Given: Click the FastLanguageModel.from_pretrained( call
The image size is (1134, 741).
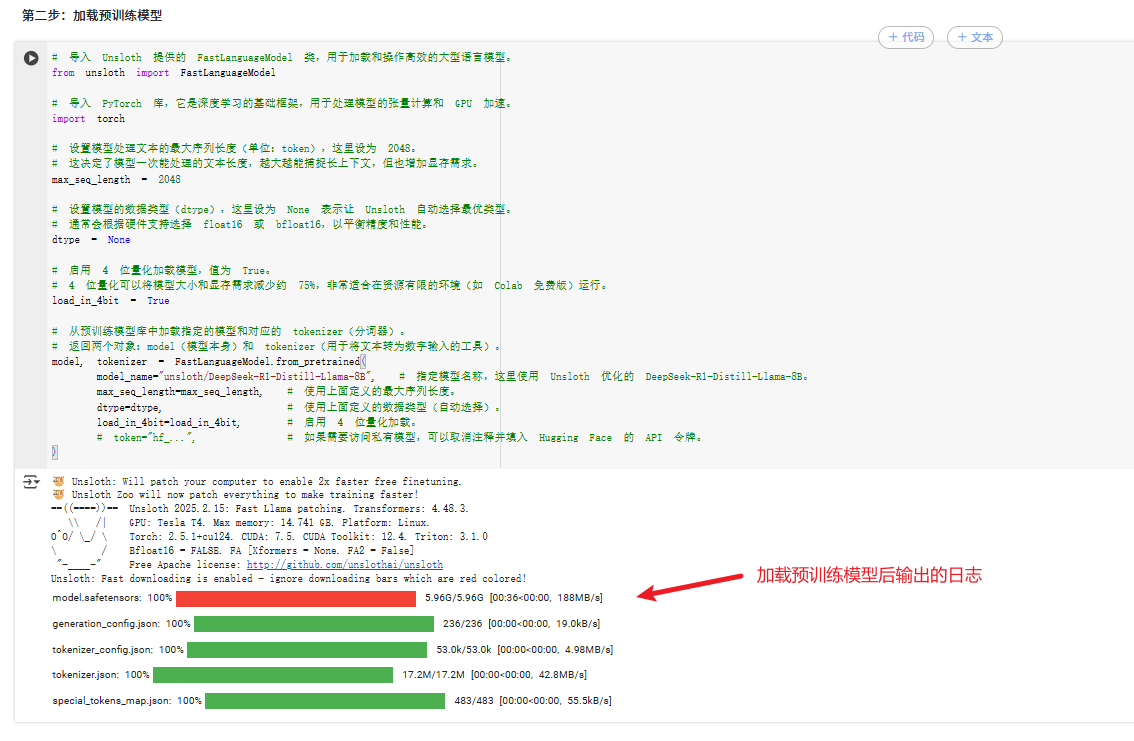Looking at the screenshot, I should [x=270, y=361].
